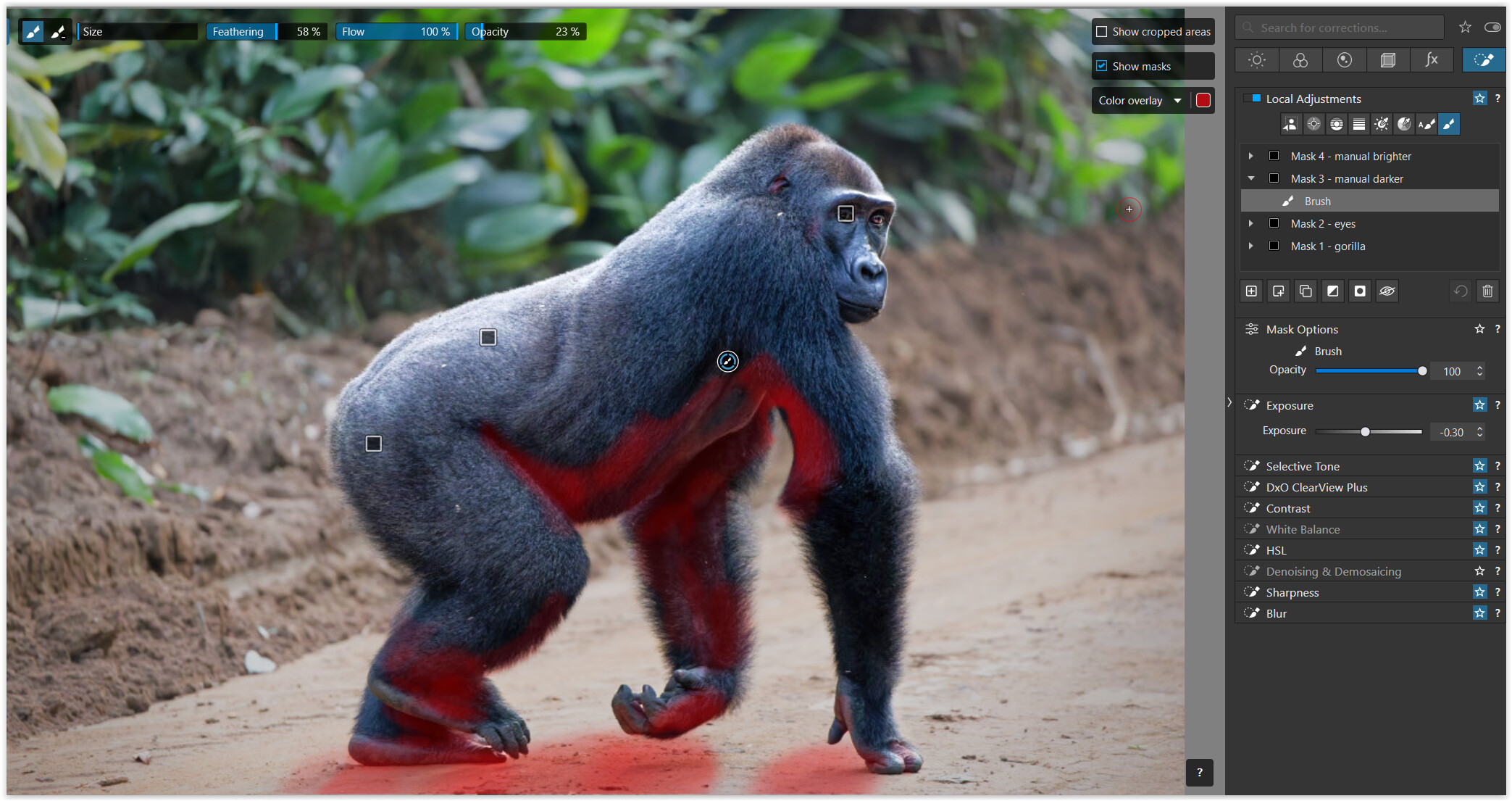Switch to eraser brush mode in toolbar
The height and width of the screenshot is (801, 1512).
58,32
